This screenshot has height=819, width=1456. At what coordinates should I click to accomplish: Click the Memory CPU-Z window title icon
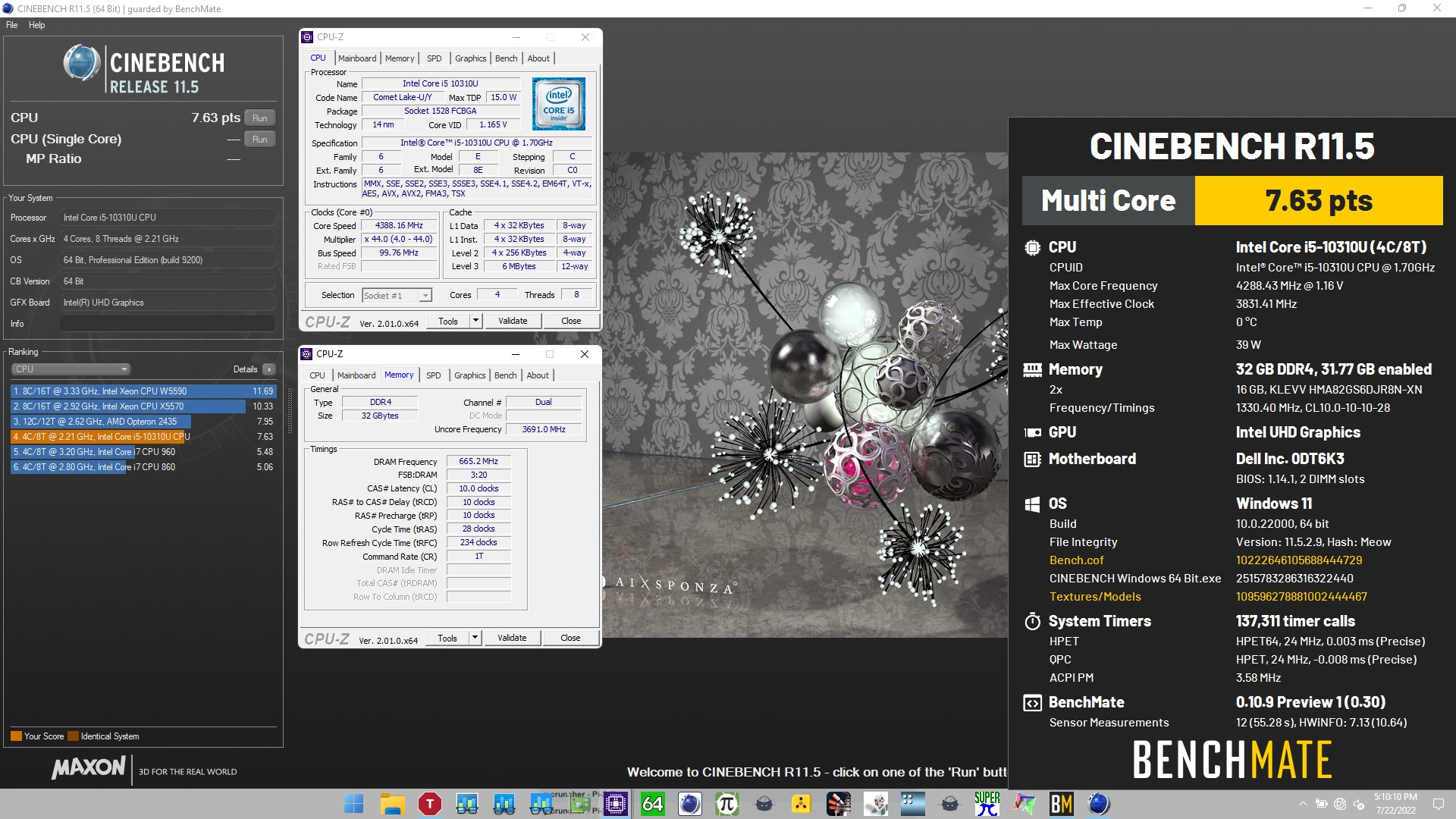(306, 353)
